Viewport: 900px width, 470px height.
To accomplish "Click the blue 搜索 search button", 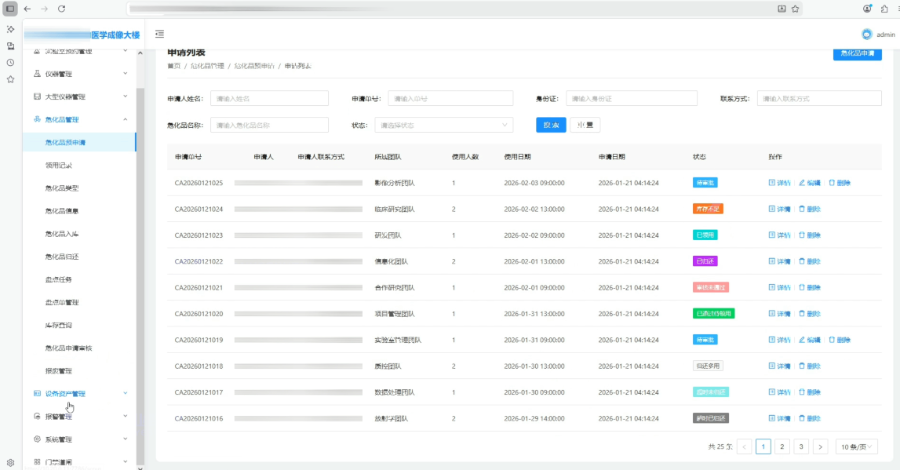I will coord(551,125).
